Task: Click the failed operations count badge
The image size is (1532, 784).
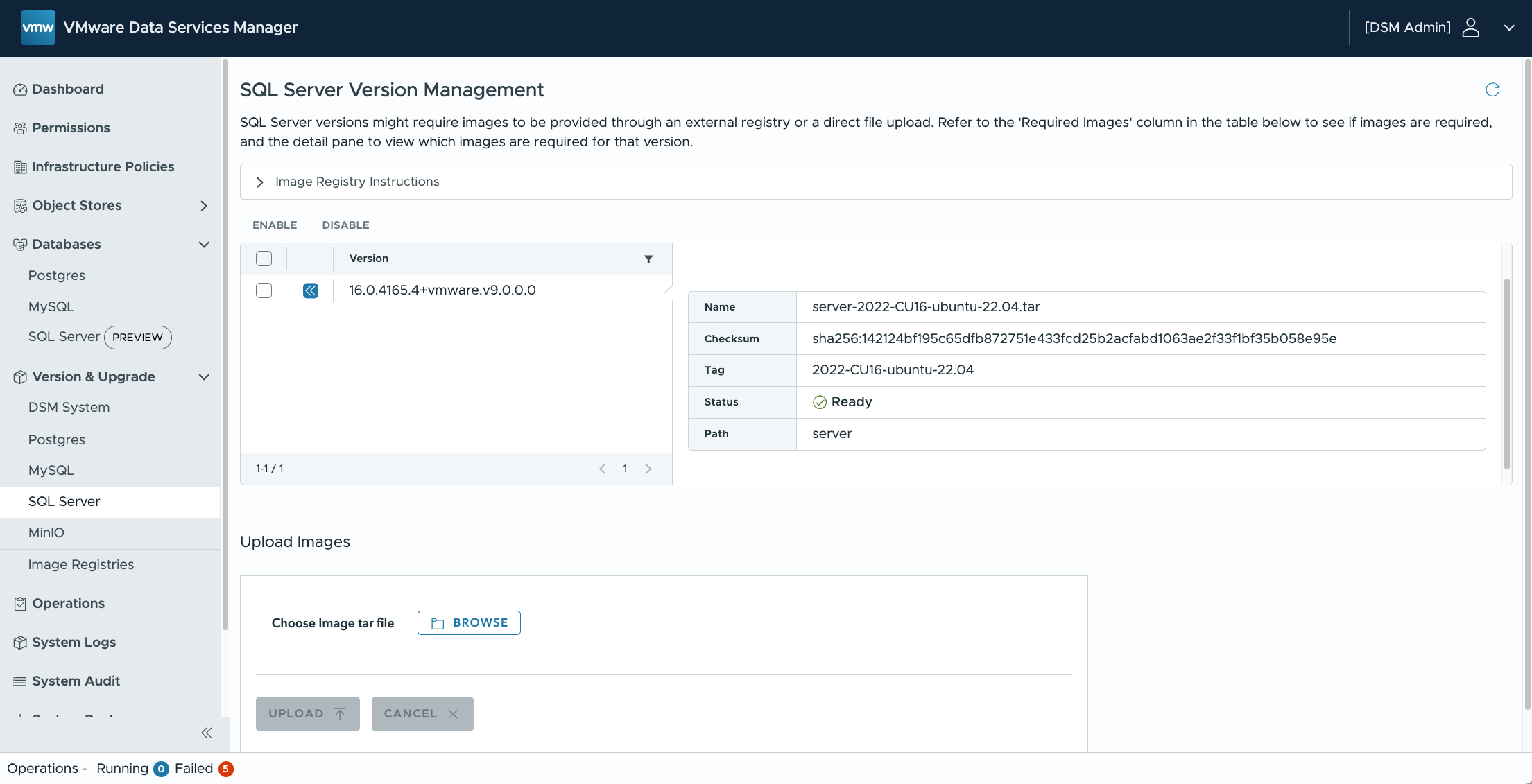Action: click(x=225, y=769)
